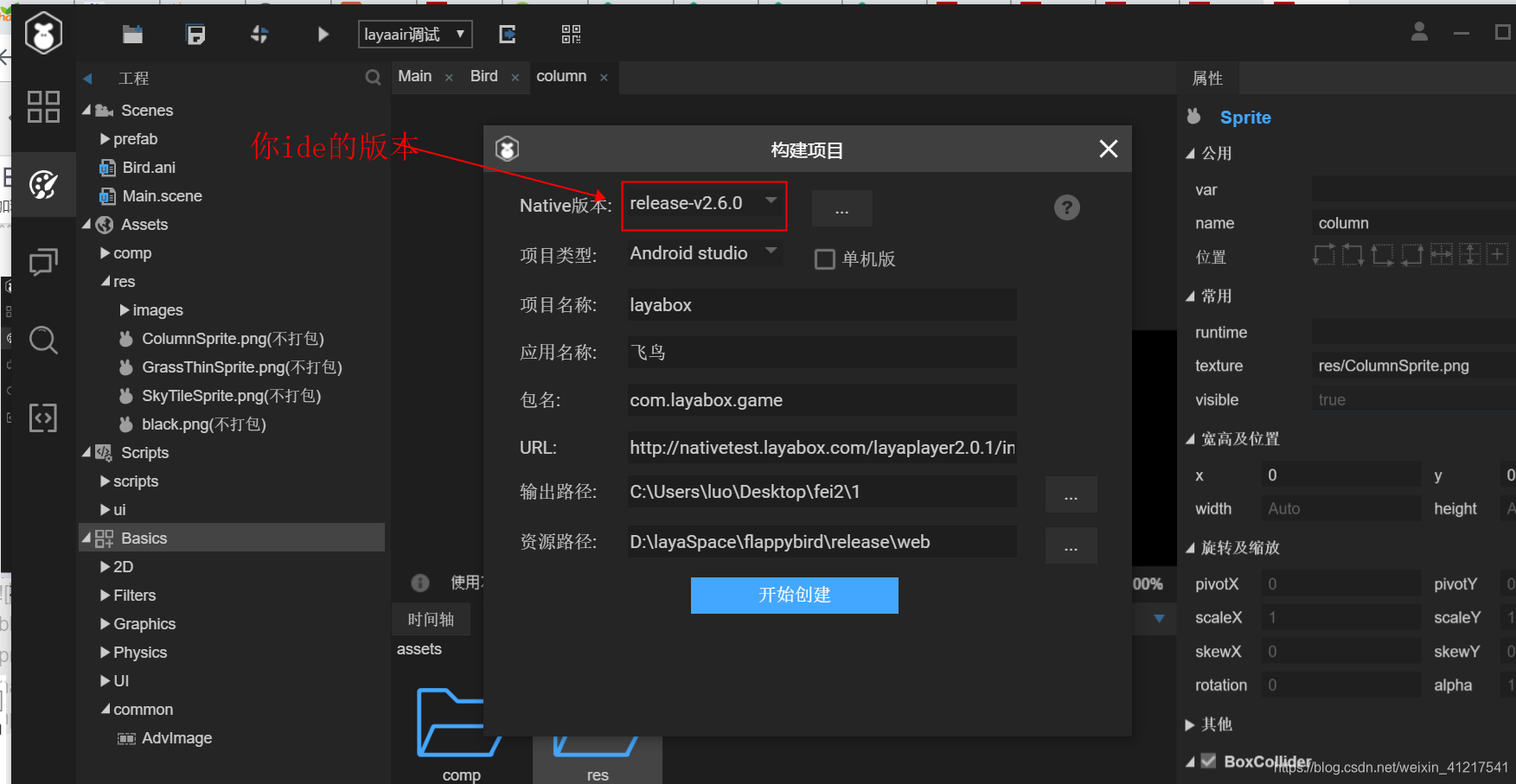The height and width of the screenshot is (784, 1516).
Task: Switch to the Bird tab
Action: coord(484,76)
